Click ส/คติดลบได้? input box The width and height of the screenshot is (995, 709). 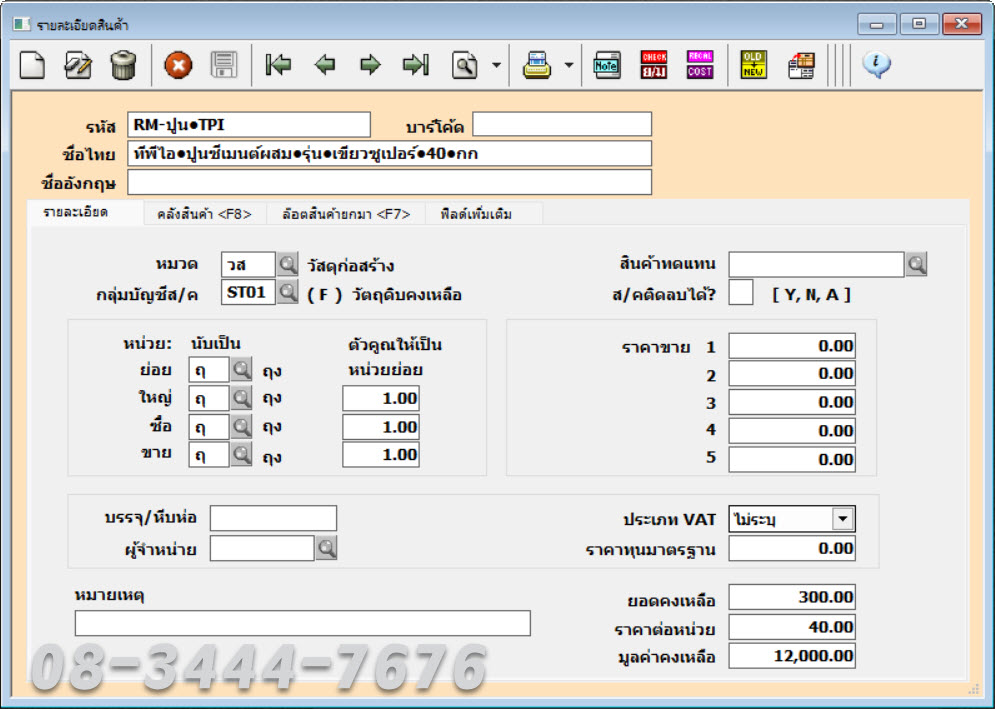tap(741, 293)
